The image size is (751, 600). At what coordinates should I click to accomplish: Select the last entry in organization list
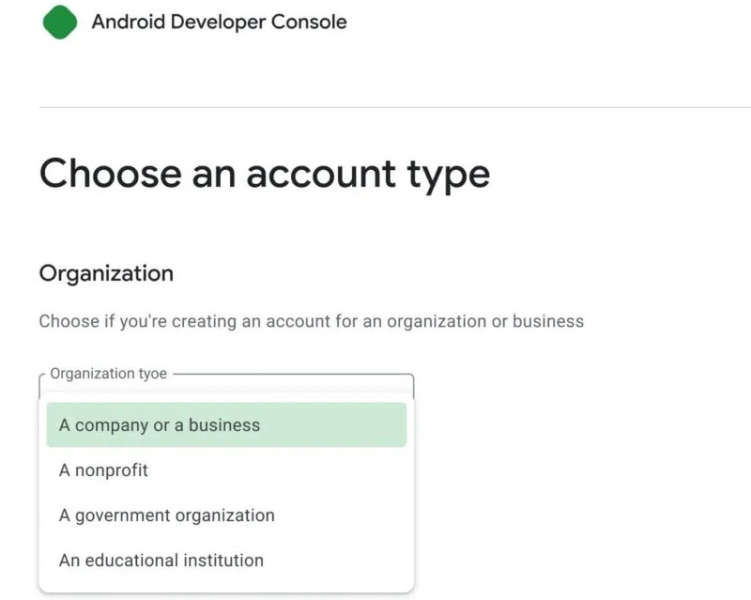pos(161,560)
